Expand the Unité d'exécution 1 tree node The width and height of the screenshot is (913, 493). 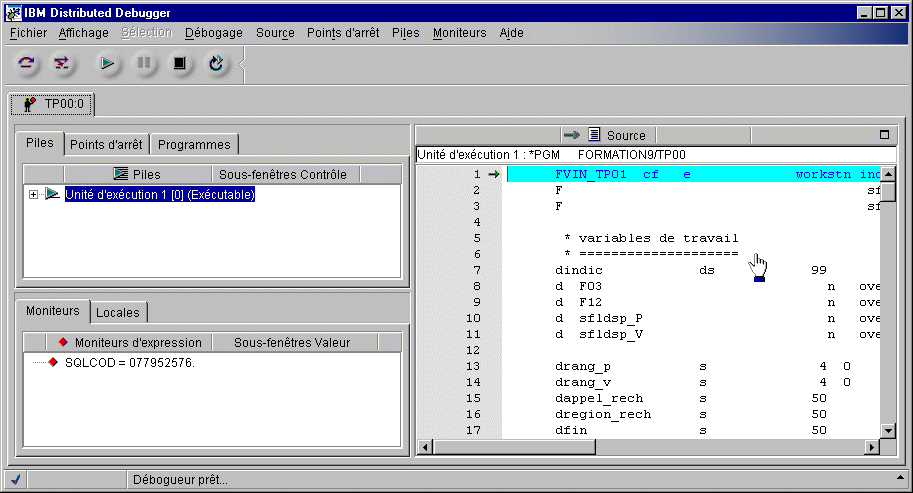[x=33, y=194]
